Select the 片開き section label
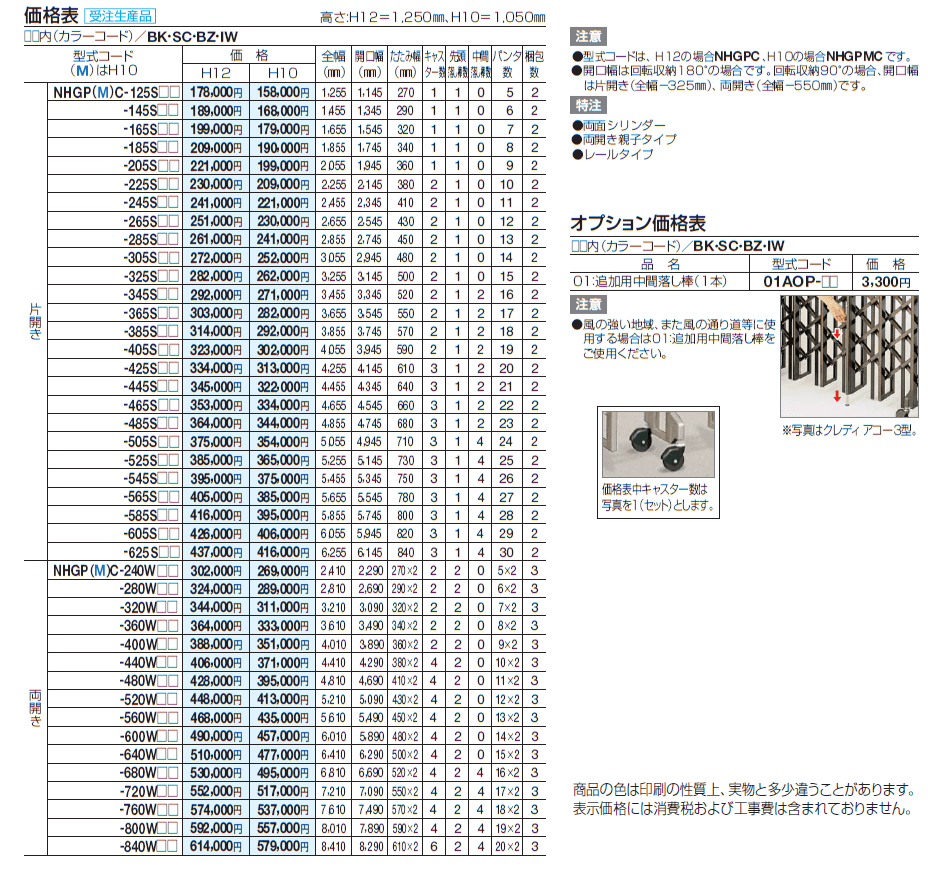The image size is (928, 873). click(35, 320)
